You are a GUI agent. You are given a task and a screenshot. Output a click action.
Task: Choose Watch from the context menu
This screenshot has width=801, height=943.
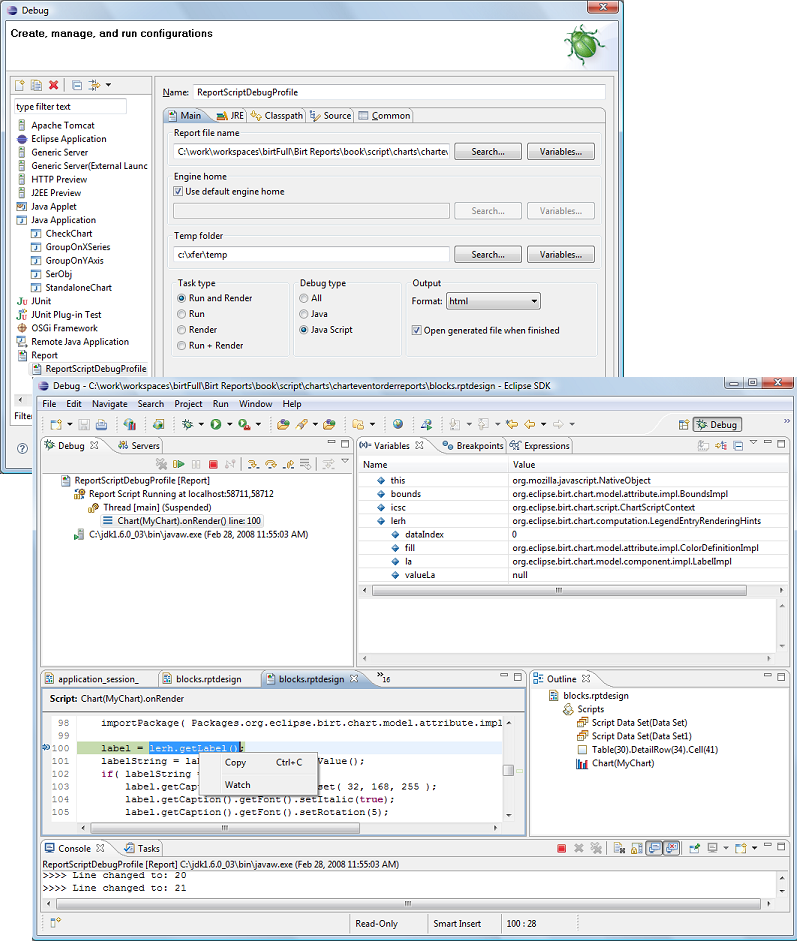pyautogui.click(x=238, y=785)
